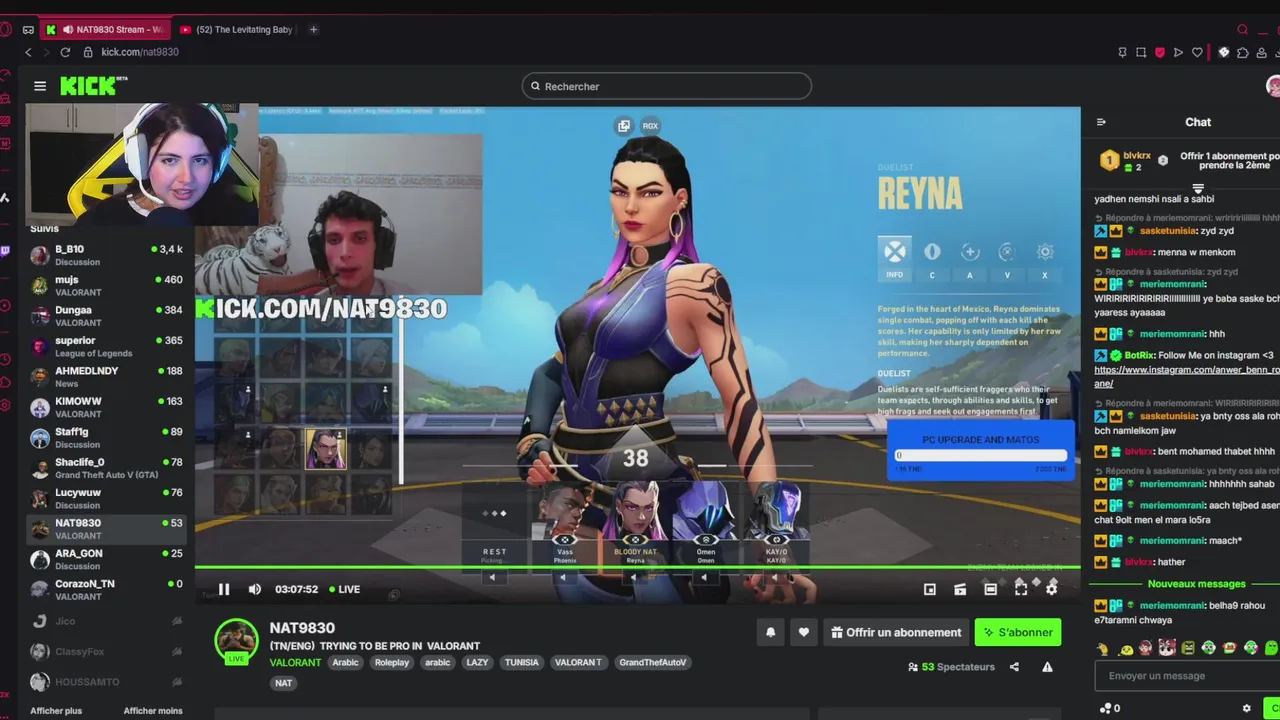The image size is (1280, 720).
Task: Enable notifications with the bell icon
Action: (770, 632)
